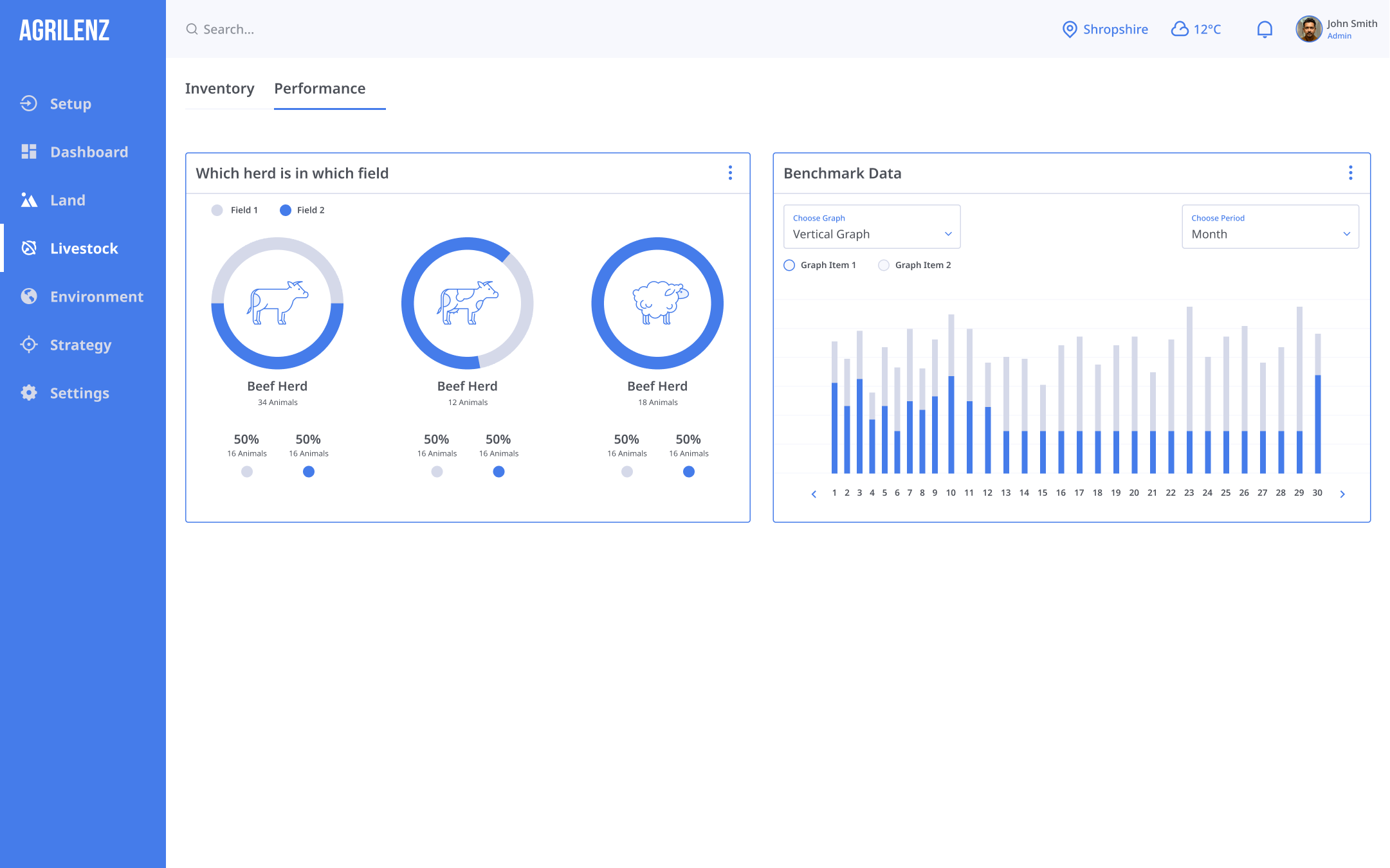Click the AGRILENZ logo
This screenshot has height=868, width=1390.
[x=64, y=30]
